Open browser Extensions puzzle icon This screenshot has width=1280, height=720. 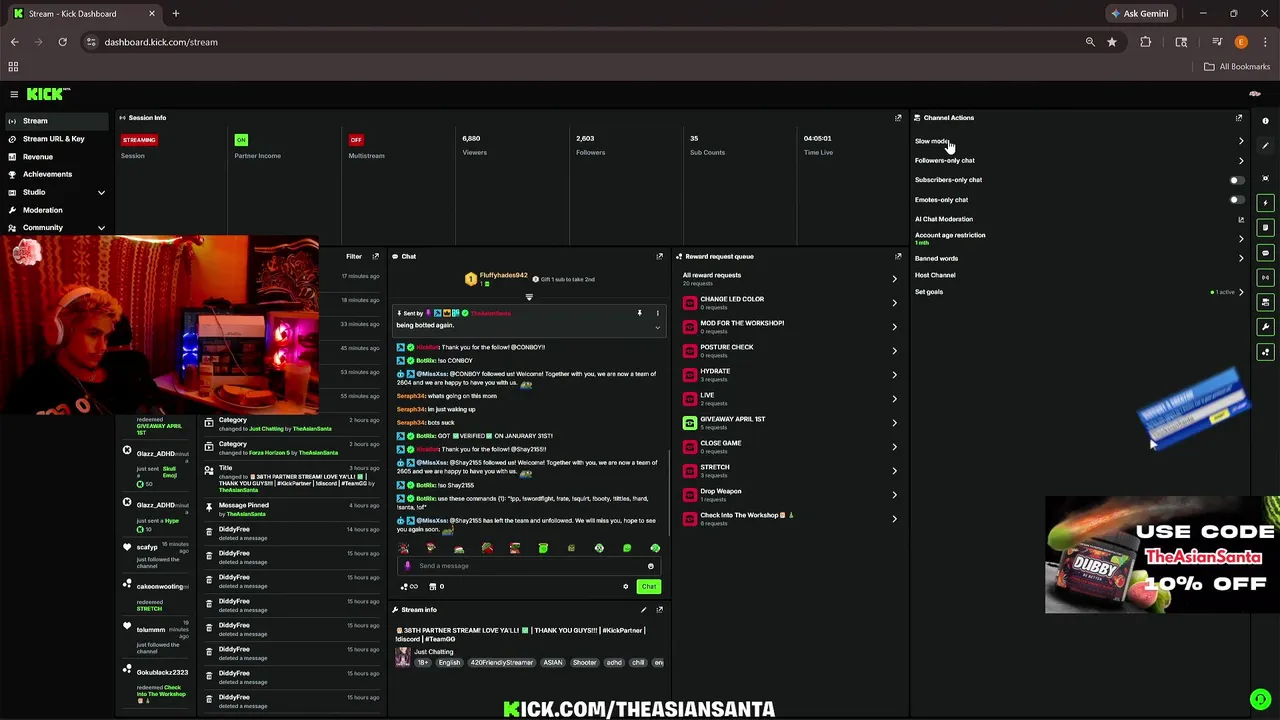click(1146, 42)
